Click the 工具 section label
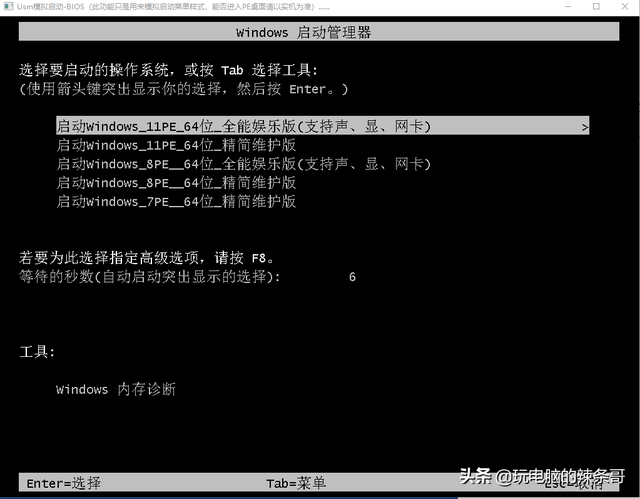640x499 pixels. coord(37,352)
